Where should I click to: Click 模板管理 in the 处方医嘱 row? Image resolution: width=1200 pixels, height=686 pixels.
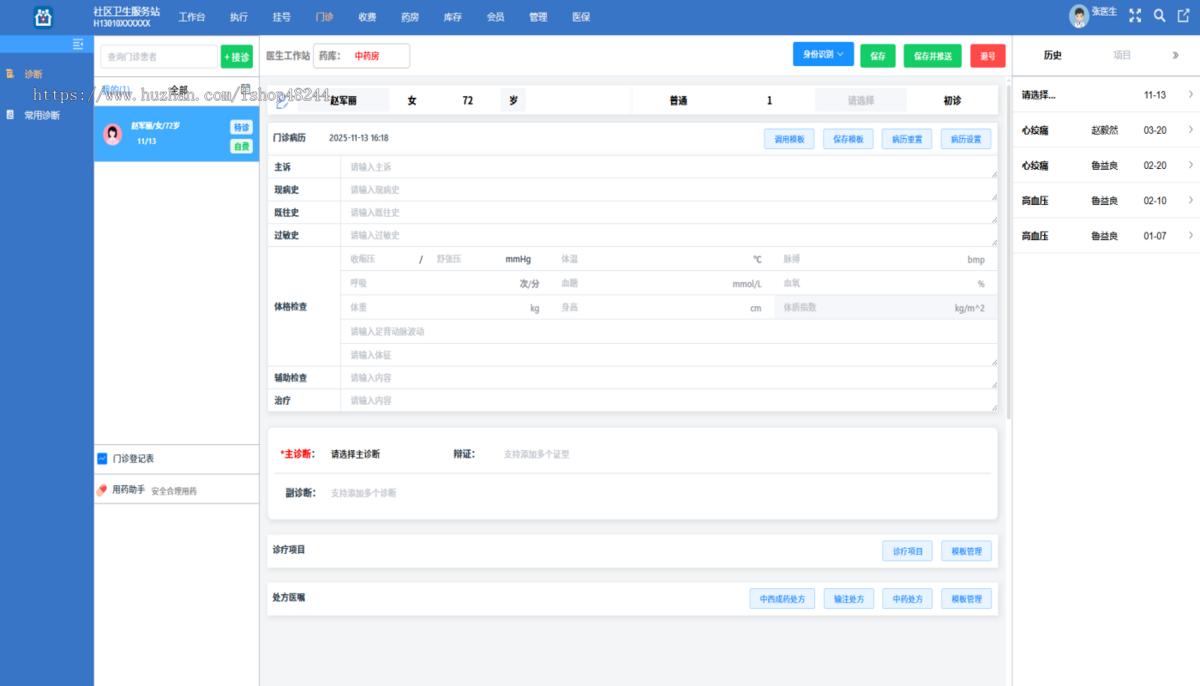tap(966, 599)
